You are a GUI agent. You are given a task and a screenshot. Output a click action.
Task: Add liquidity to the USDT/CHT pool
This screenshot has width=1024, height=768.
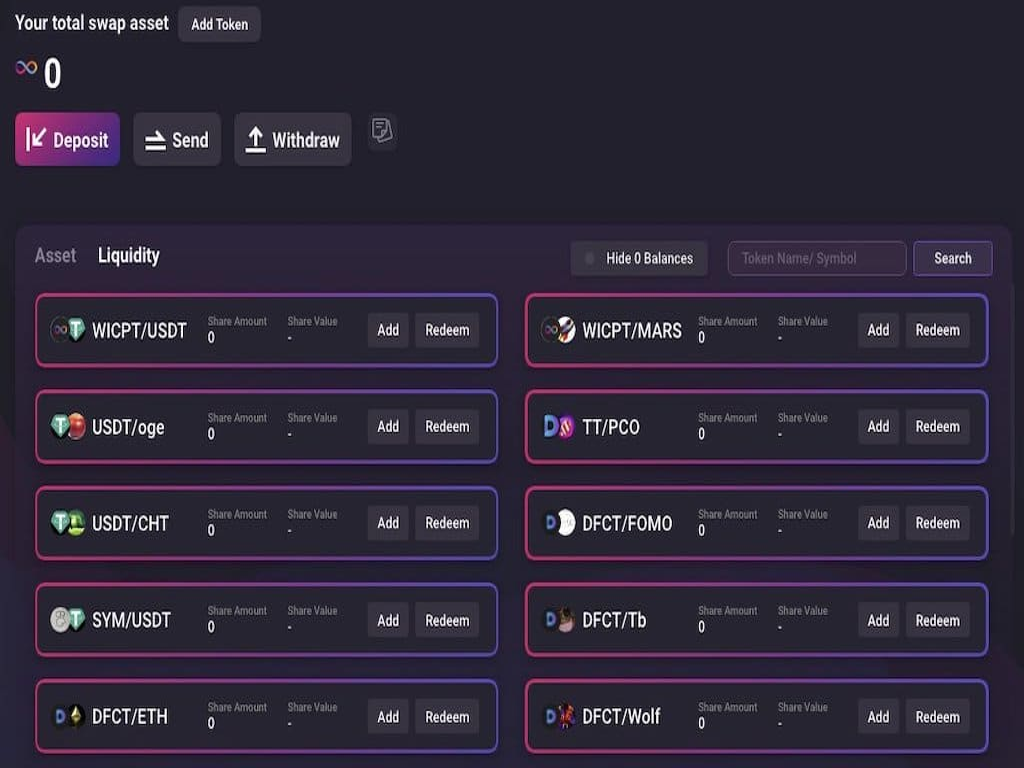click(388, 523)
